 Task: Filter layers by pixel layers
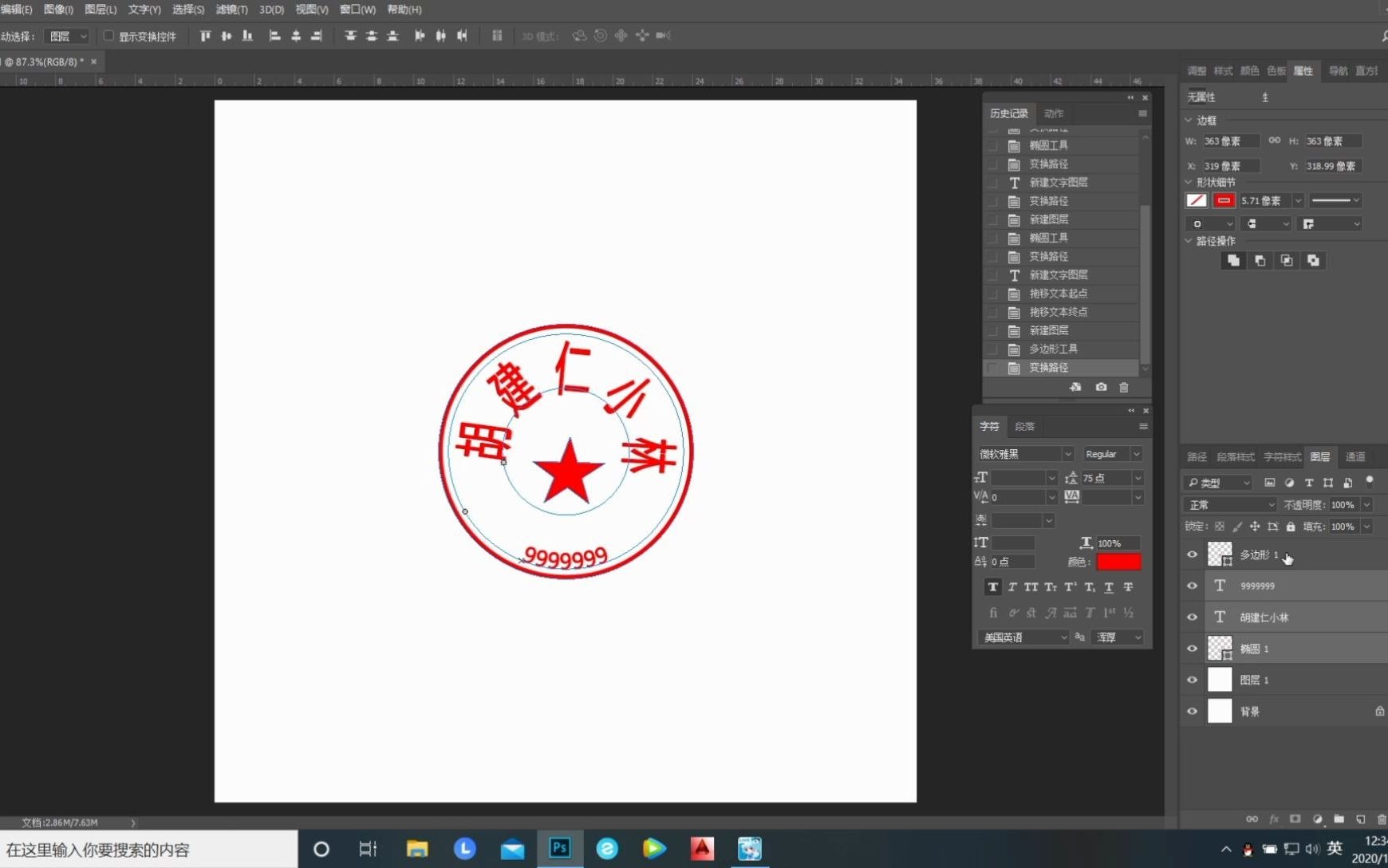[x=1269, y=483]
